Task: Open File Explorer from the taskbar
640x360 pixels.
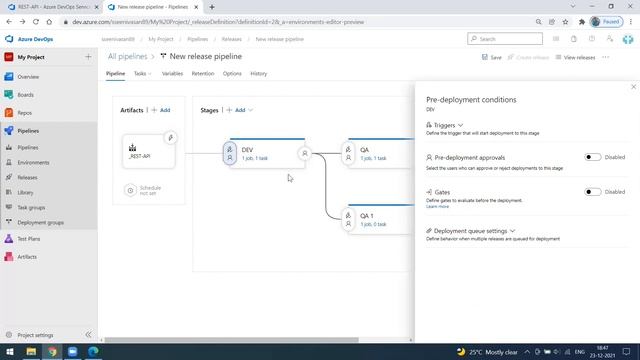Action: (x=31, y=352)
